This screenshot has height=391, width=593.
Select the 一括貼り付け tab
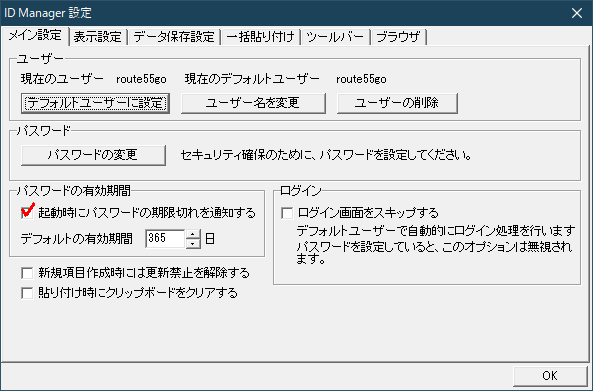coord(260,37)
